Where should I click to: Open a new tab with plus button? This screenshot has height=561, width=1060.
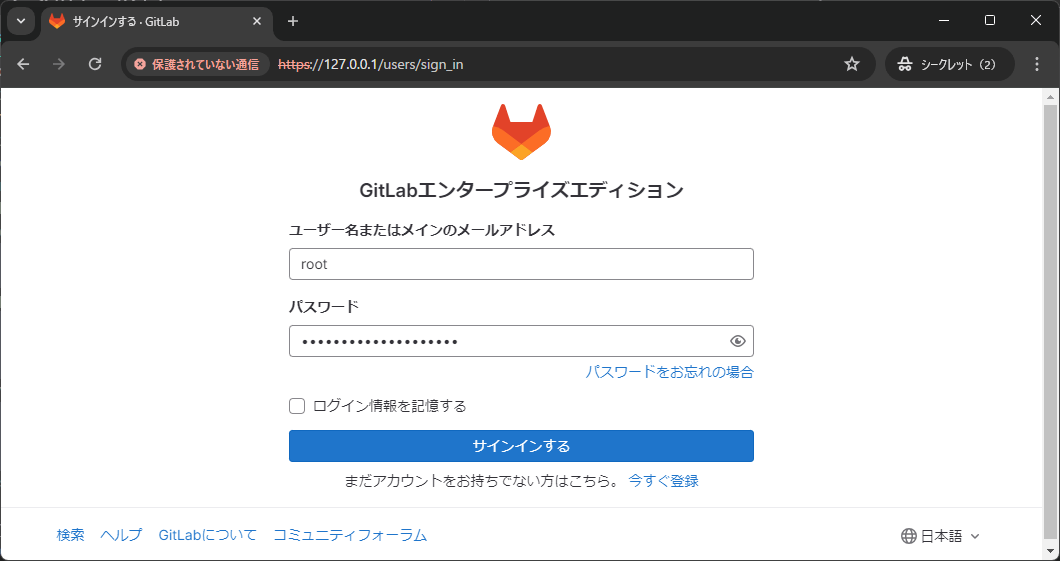[x=293, y=21]
